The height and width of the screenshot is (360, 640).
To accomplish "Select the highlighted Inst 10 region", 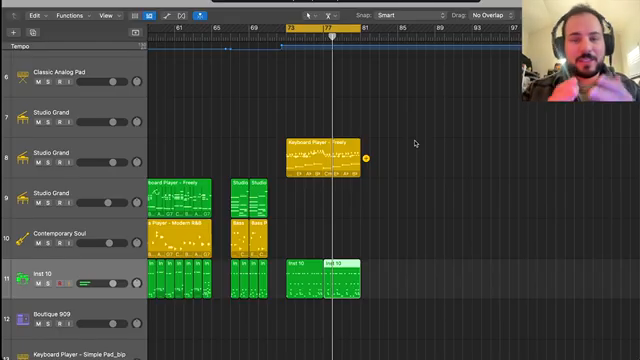I will coord(342,279).
